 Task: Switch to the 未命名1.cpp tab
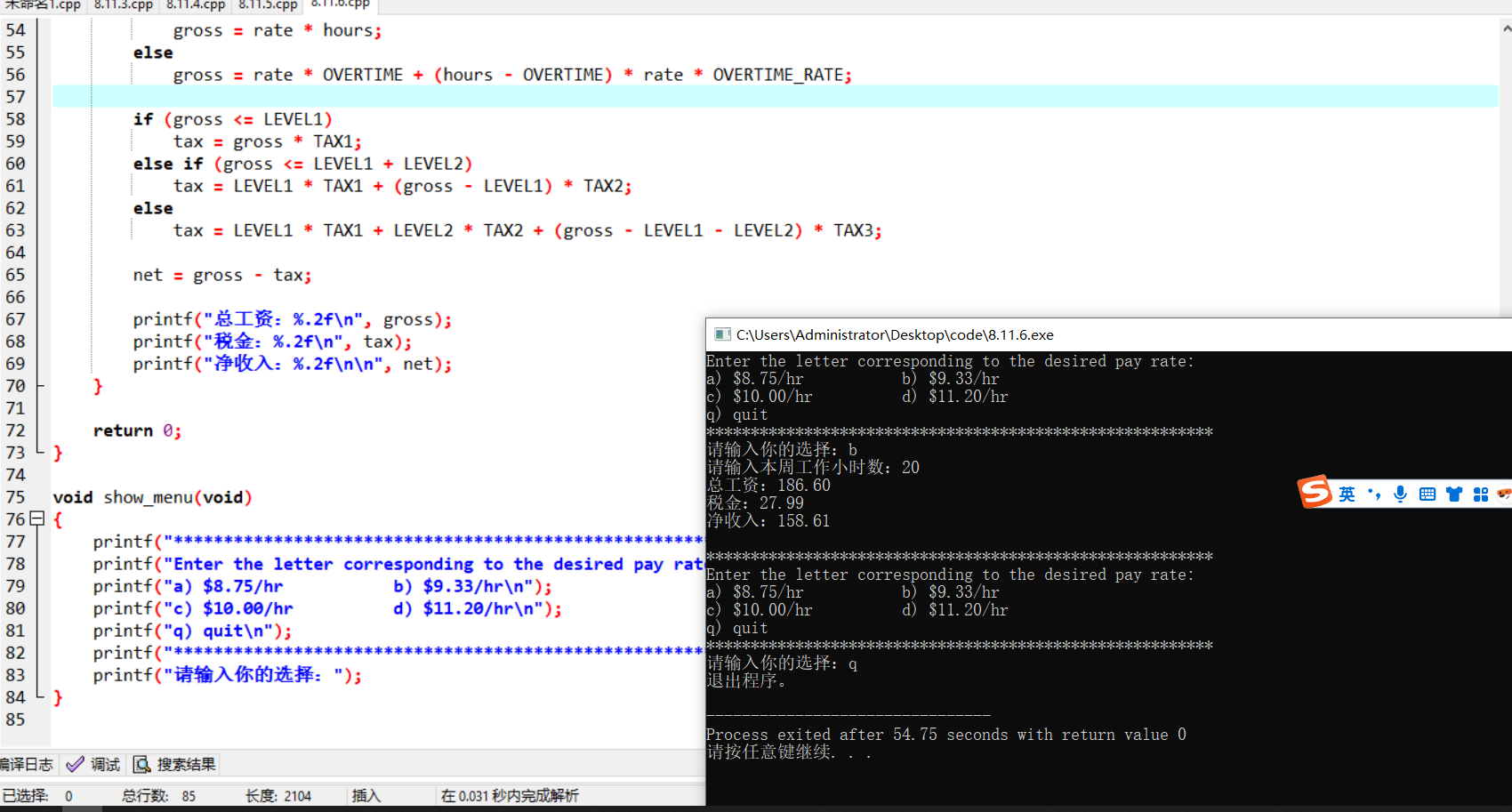(x=41, y=5)
